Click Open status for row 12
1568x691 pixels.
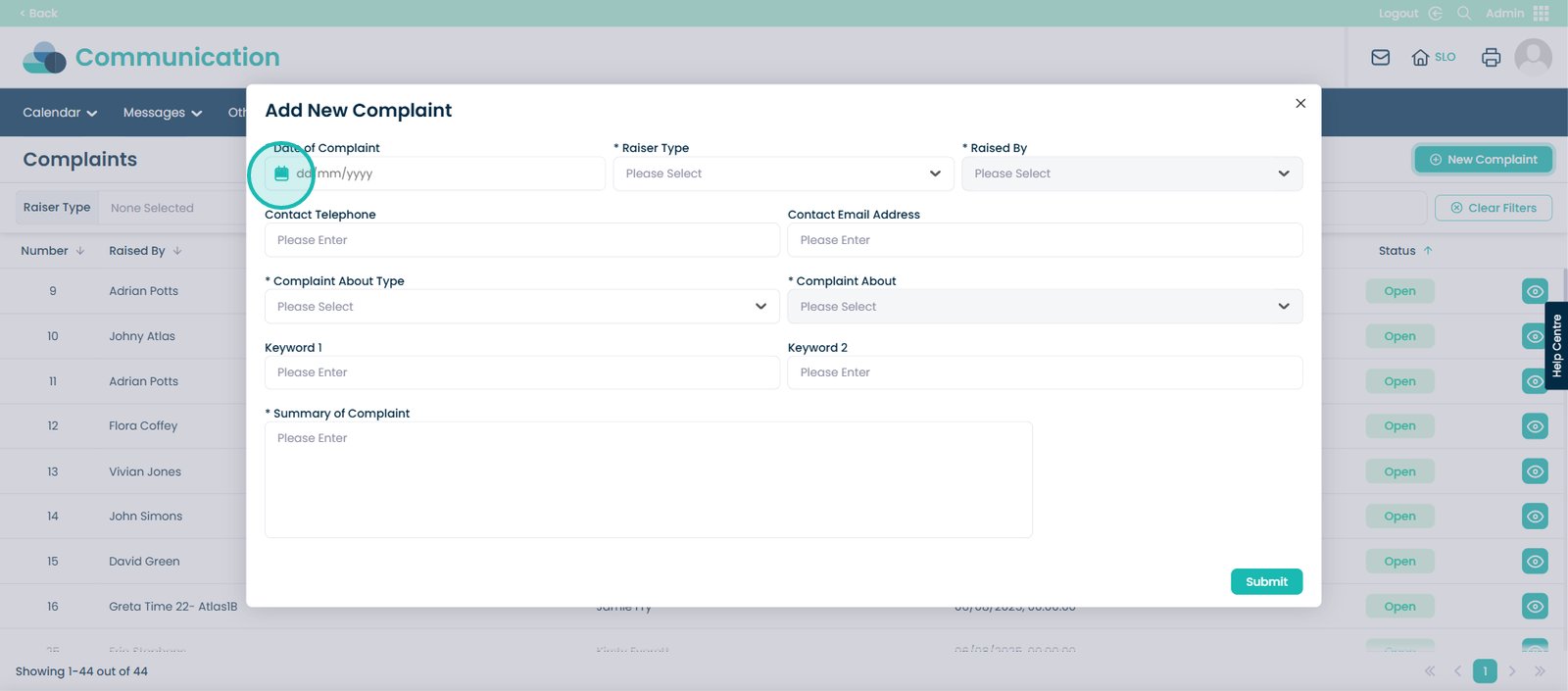coord(1399,426)
